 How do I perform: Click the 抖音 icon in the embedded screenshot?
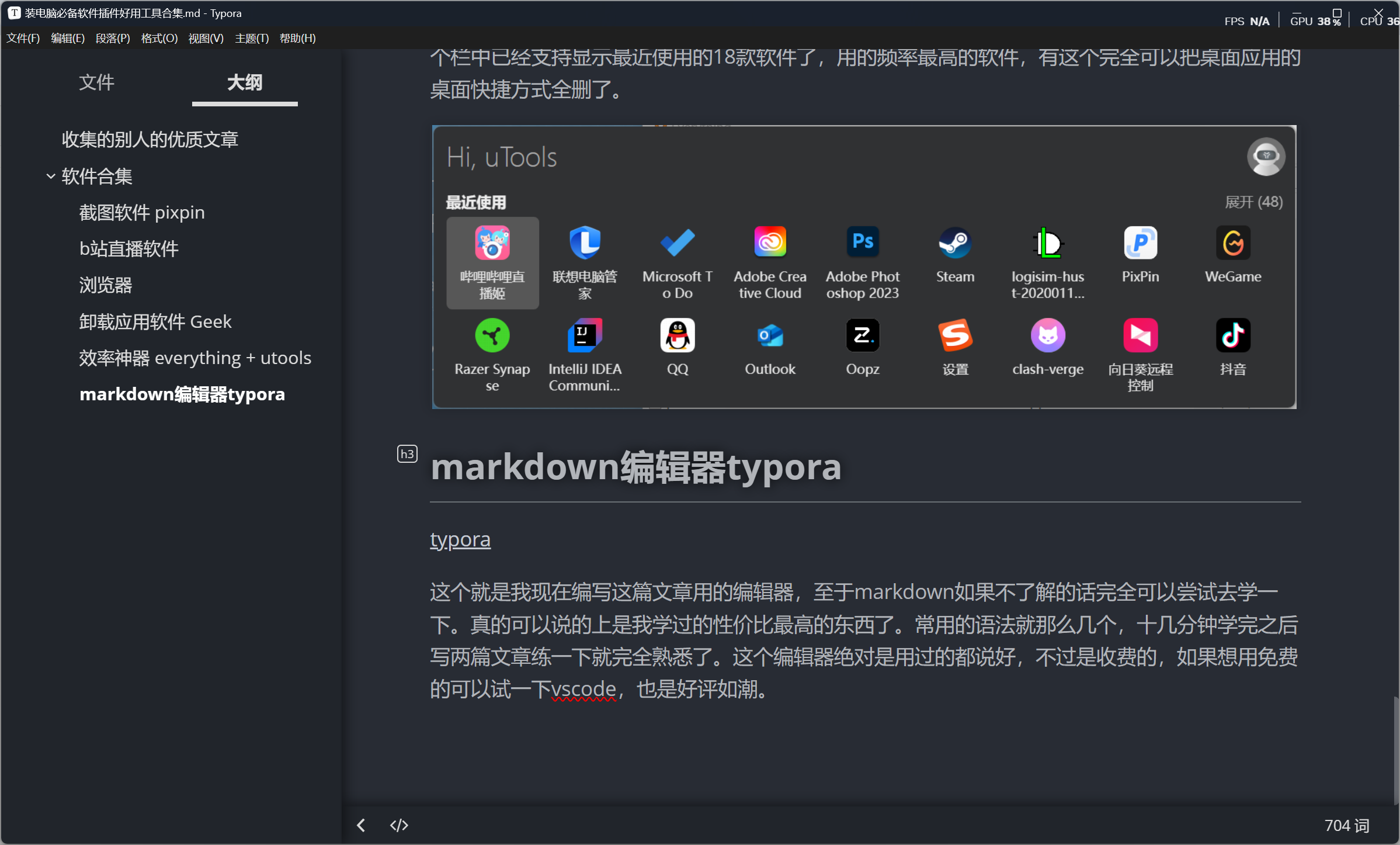point(1233,335)
